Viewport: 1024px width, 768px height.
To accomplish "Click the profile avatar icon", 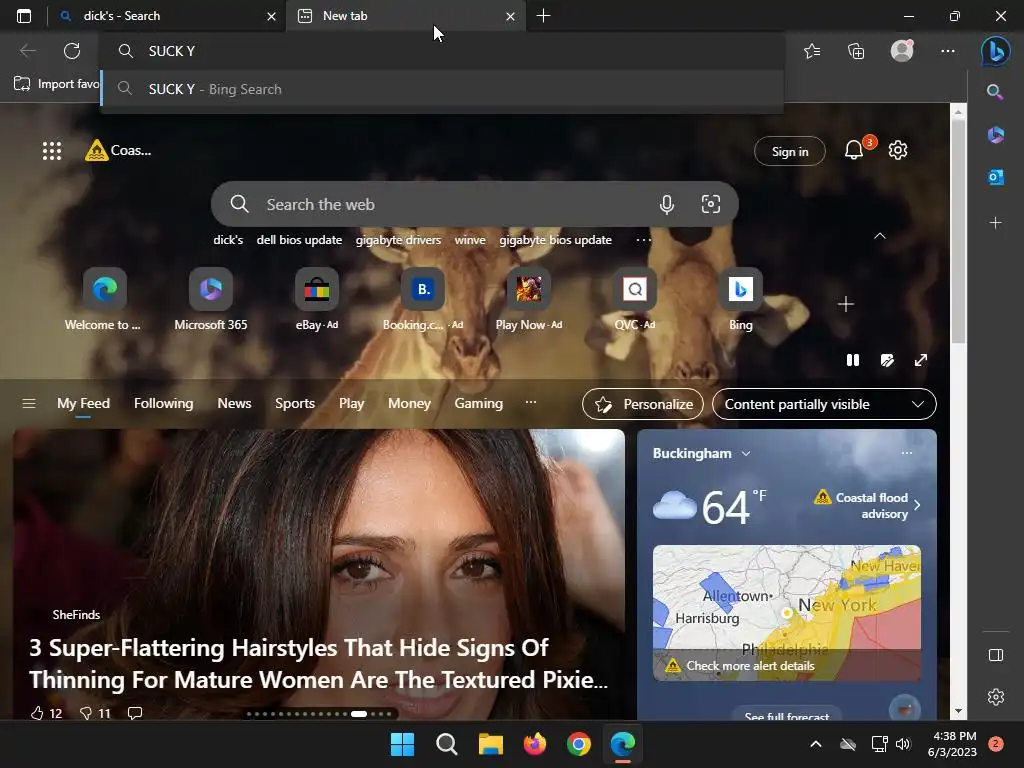I will [902, 51].
